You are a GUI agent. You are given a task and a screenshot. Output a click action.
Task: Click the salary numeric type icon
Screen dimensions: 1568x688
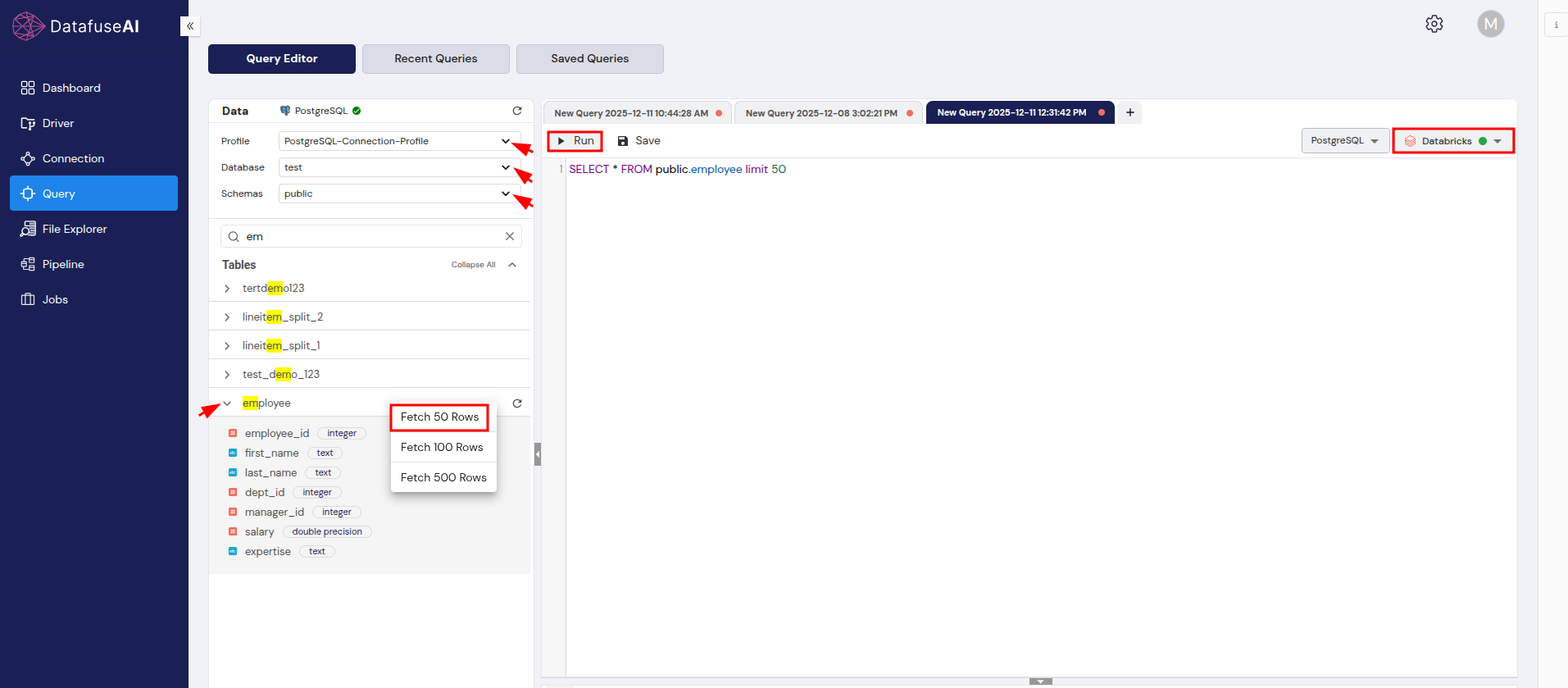pyautogui.click(x=233, y=531)
